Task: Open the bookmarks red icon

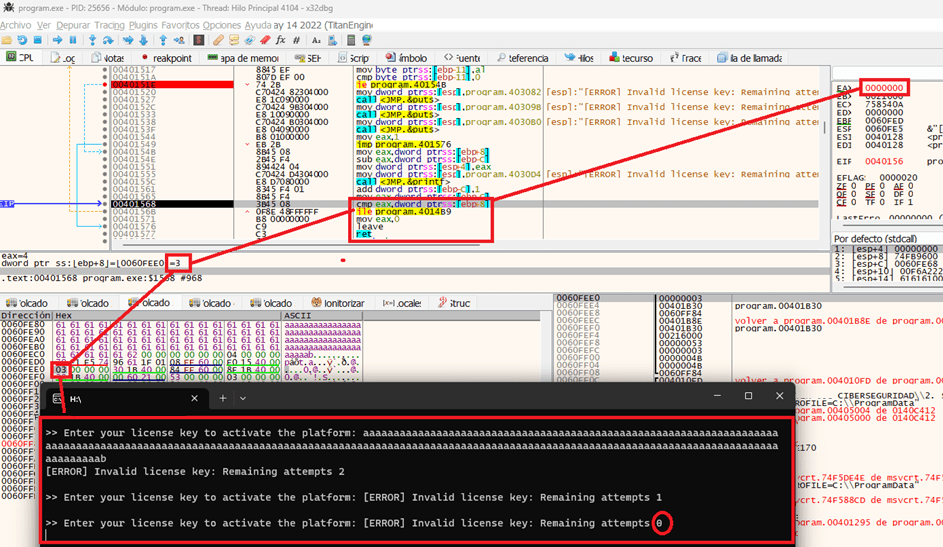Action: click(265, 40)
